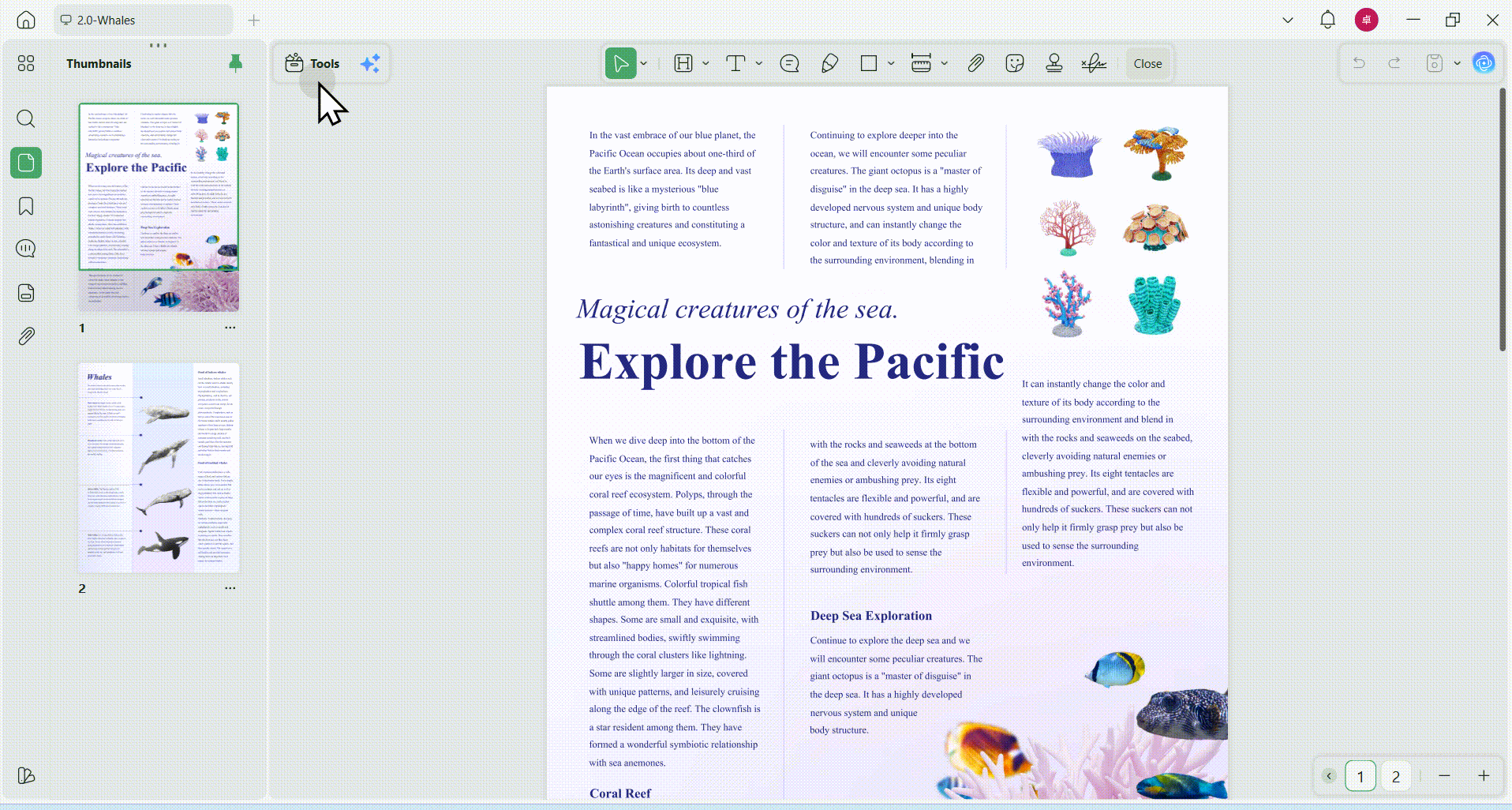Click the vertical document scrollbar
The height and width of the screenshot is (810, 1512).
(x=1503, y=219)
